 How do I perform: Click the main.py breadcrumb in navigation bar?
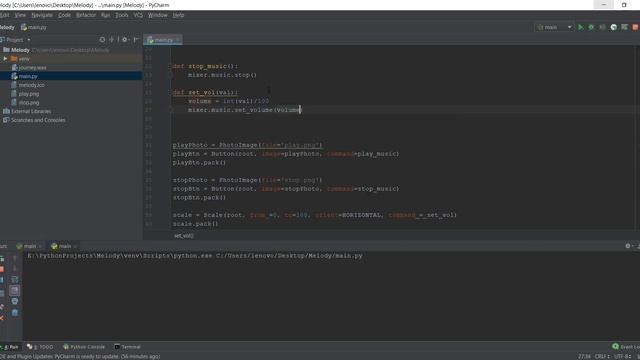pyautogui.click(x=33, y=27)
